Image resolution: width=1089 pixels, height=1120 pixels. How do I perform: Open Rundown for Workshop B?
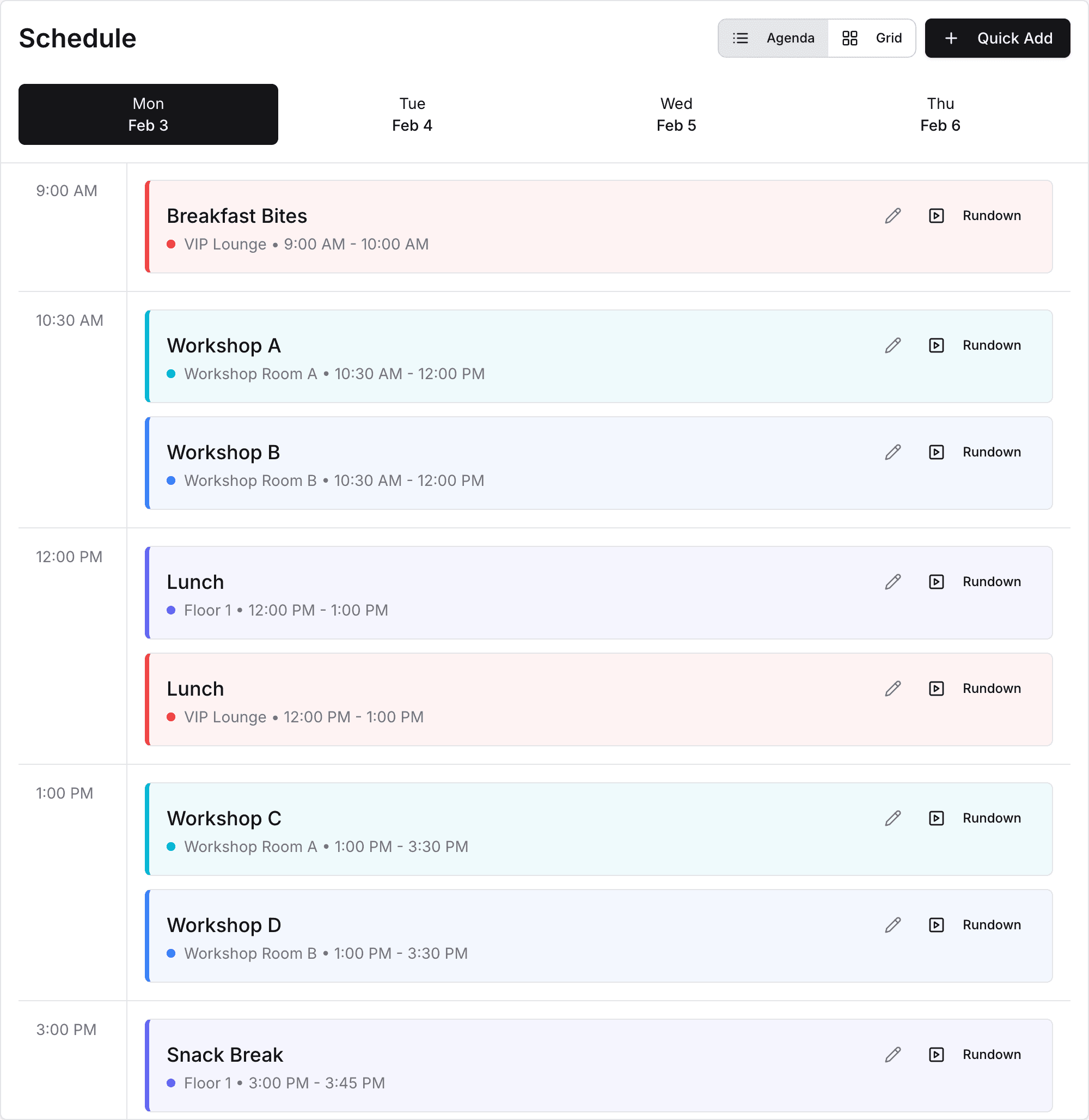pyautogui.click(x=976, y=452)
